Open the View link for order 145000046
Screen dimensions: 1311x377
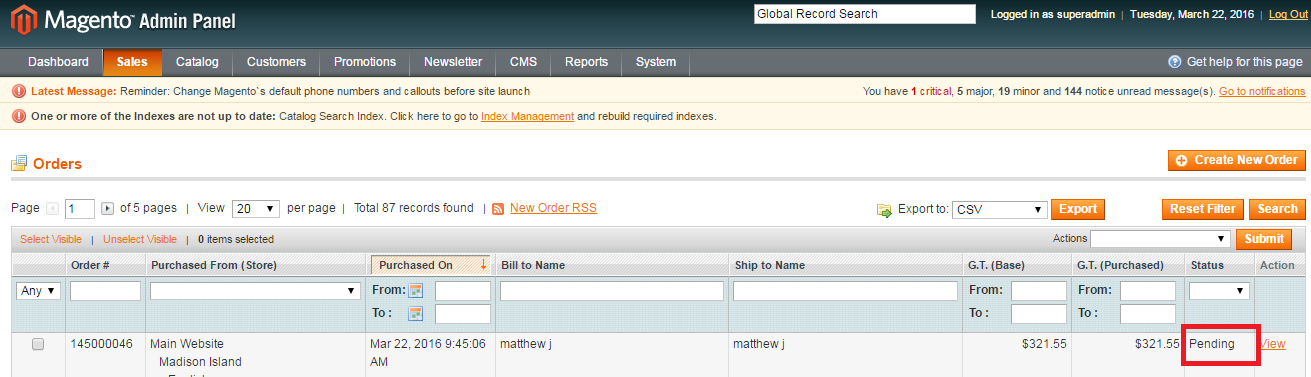pyautogui.click(x=1272, y=344)
